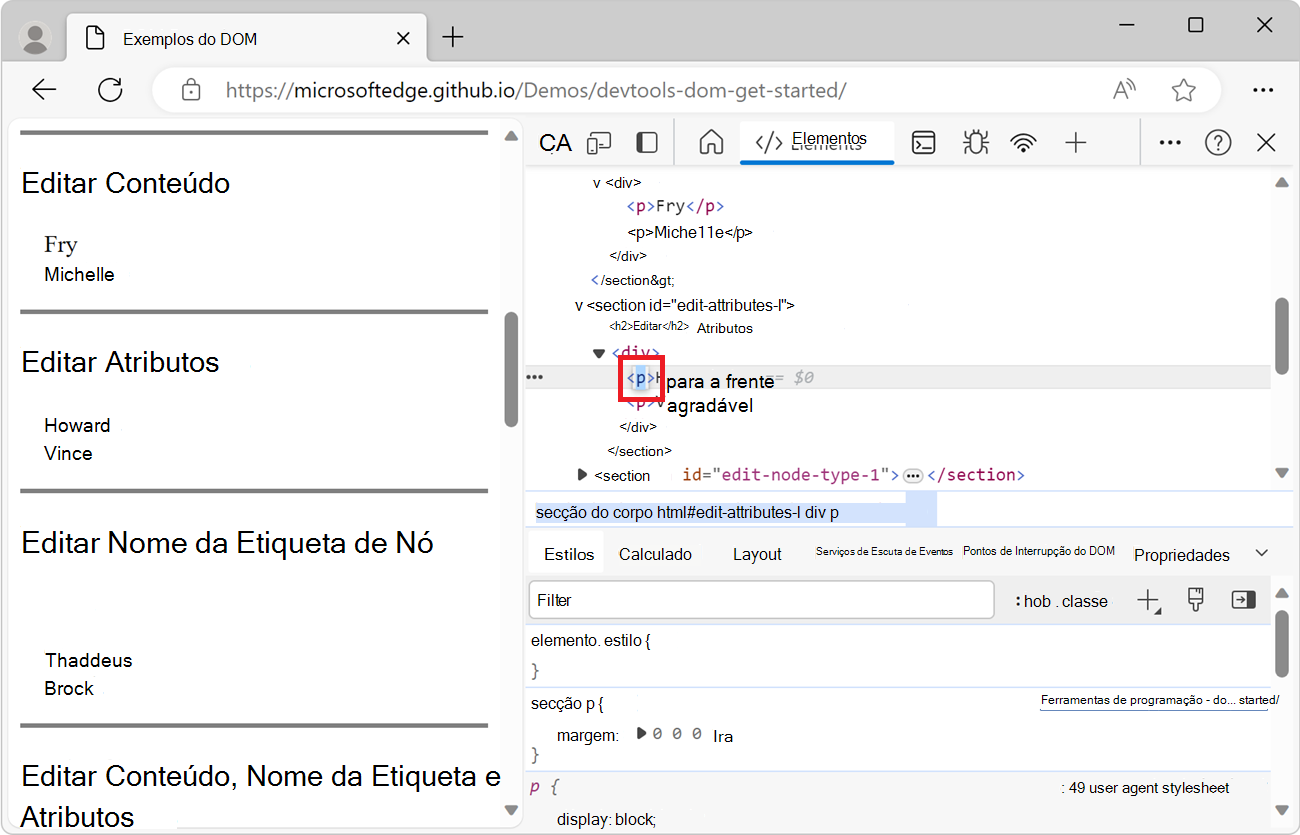Open the Console panel icon
Screen dimensions: 1300x835
[923, 142]
